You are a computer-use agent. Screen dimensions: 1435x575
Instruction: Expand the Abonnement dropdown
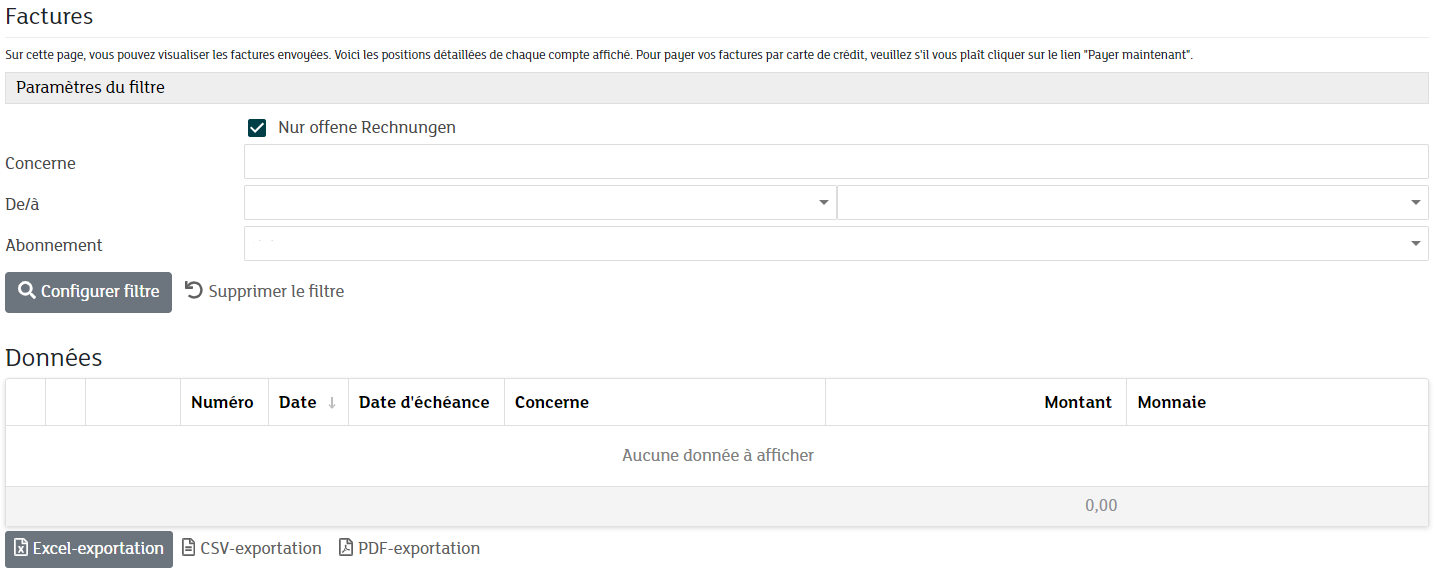point(1416,244)
